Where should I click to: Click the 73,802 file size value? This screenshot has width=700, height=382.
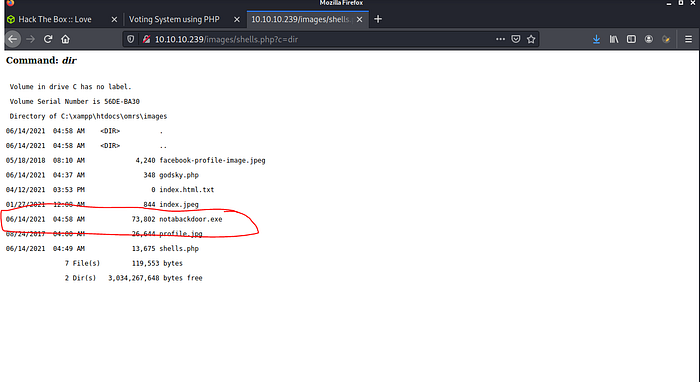[143, 219]
